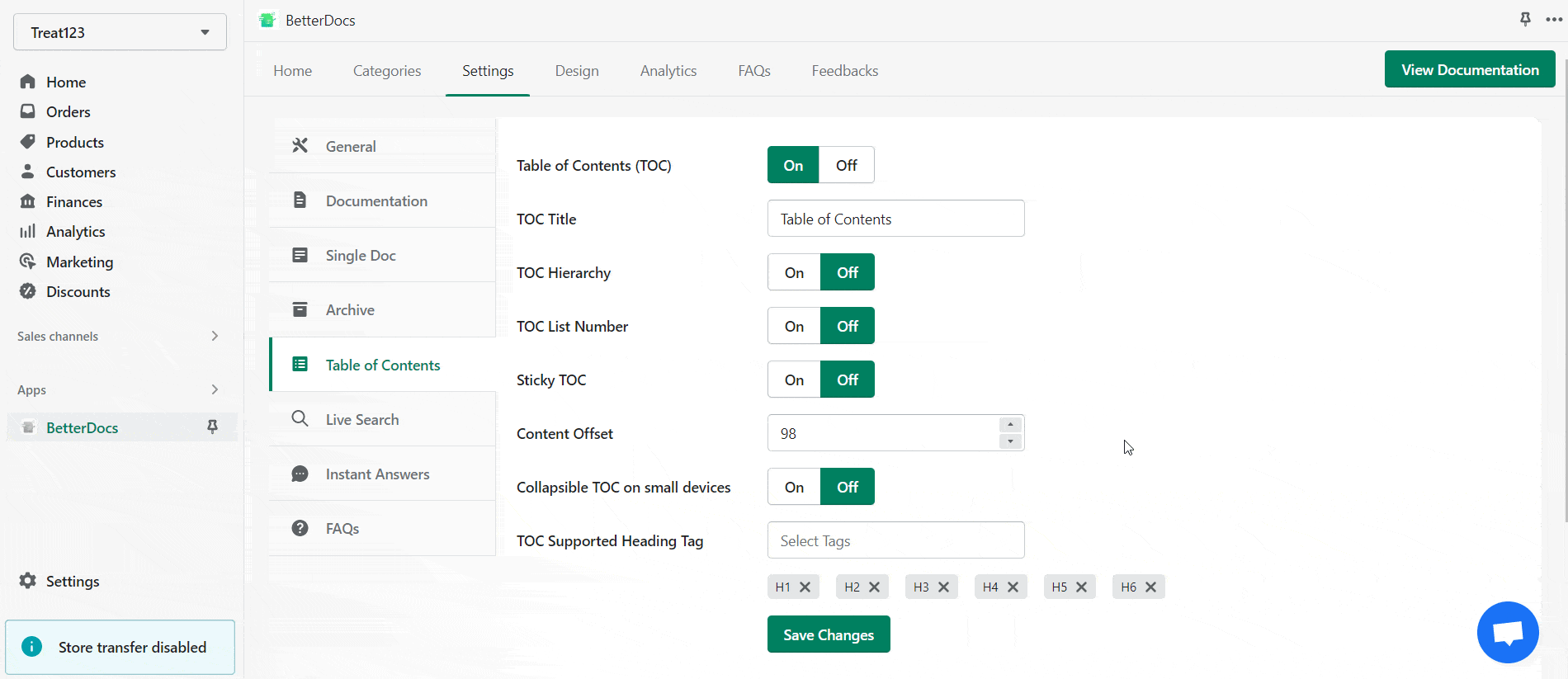Turn Sticky TOC on

794,380
